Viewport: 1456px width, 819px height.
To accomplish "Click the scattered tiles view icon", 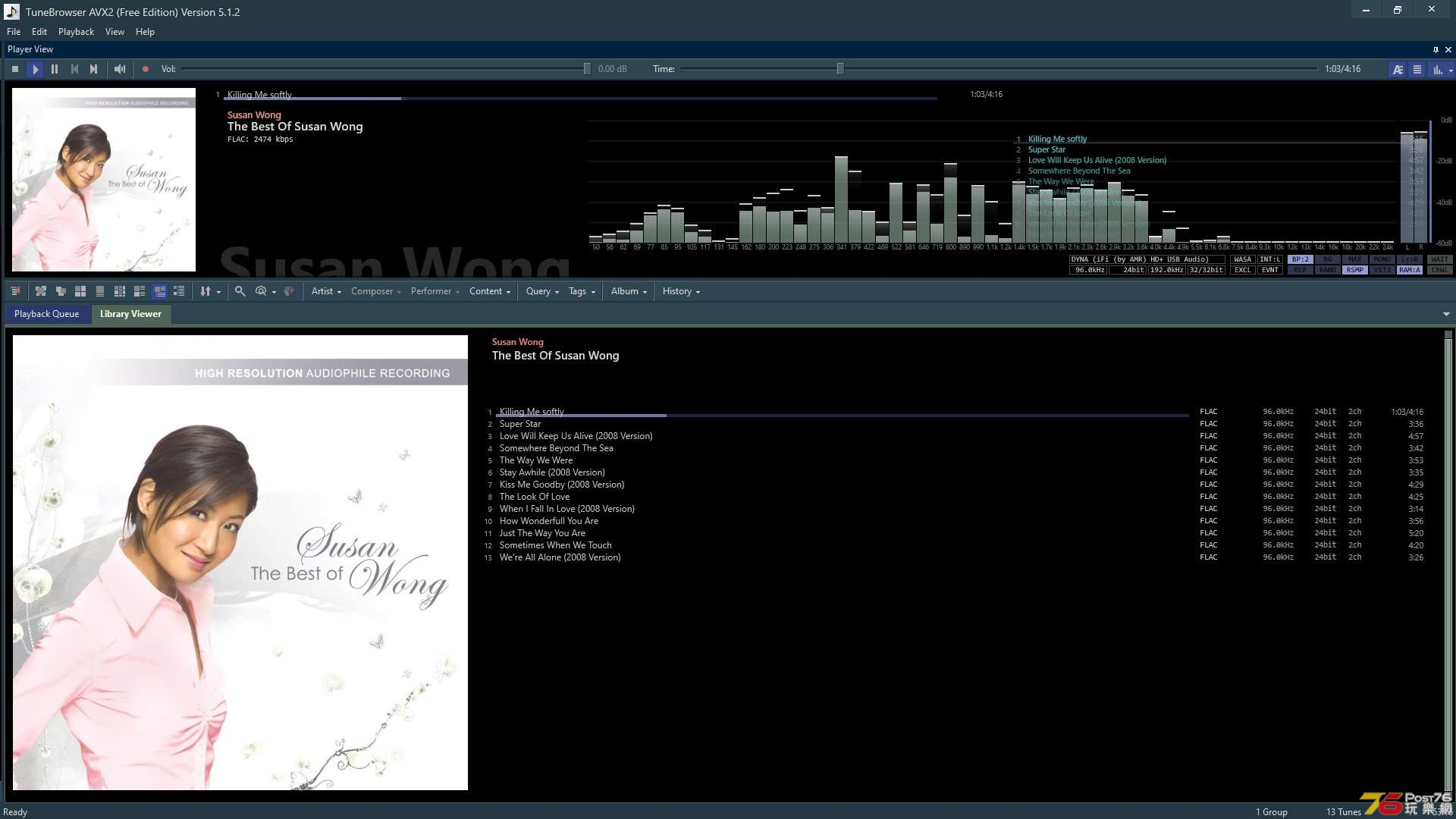I will click(41, 291).
